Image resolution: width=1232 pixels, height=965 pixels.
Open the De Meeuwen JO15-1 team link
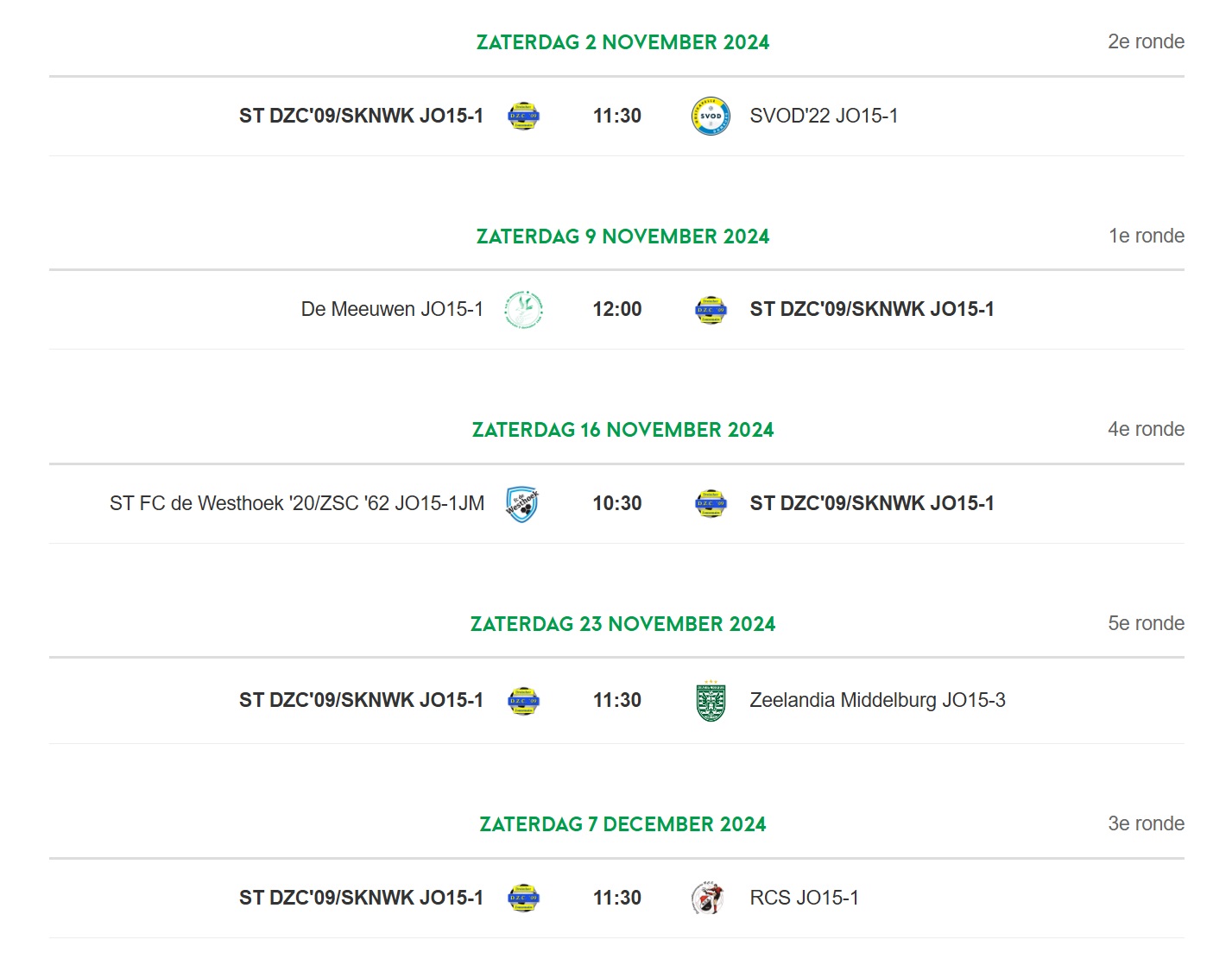point(392,309)
